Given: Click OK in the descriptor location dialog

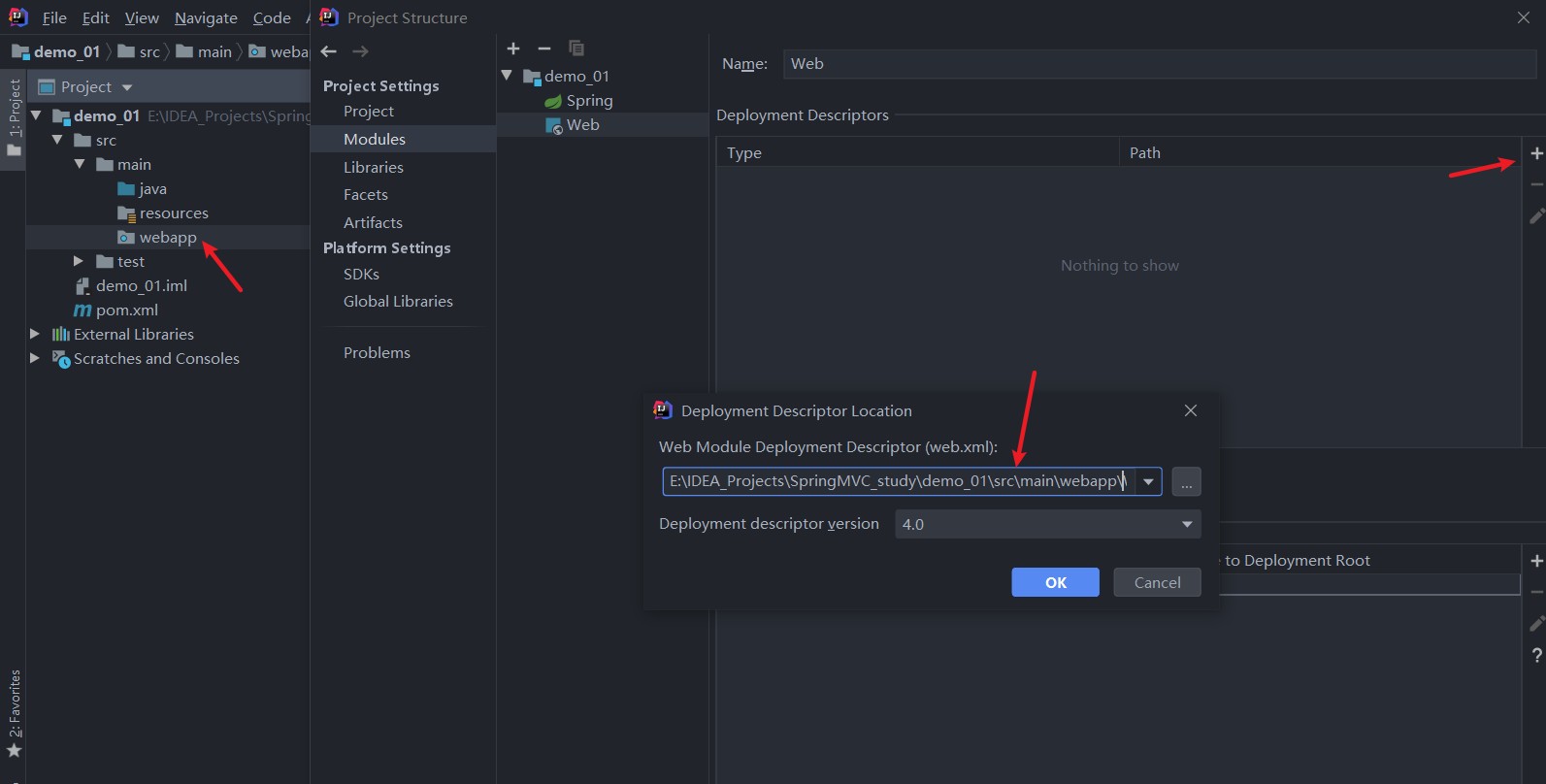Looking at the screenshot, I should coord(1055,582).
